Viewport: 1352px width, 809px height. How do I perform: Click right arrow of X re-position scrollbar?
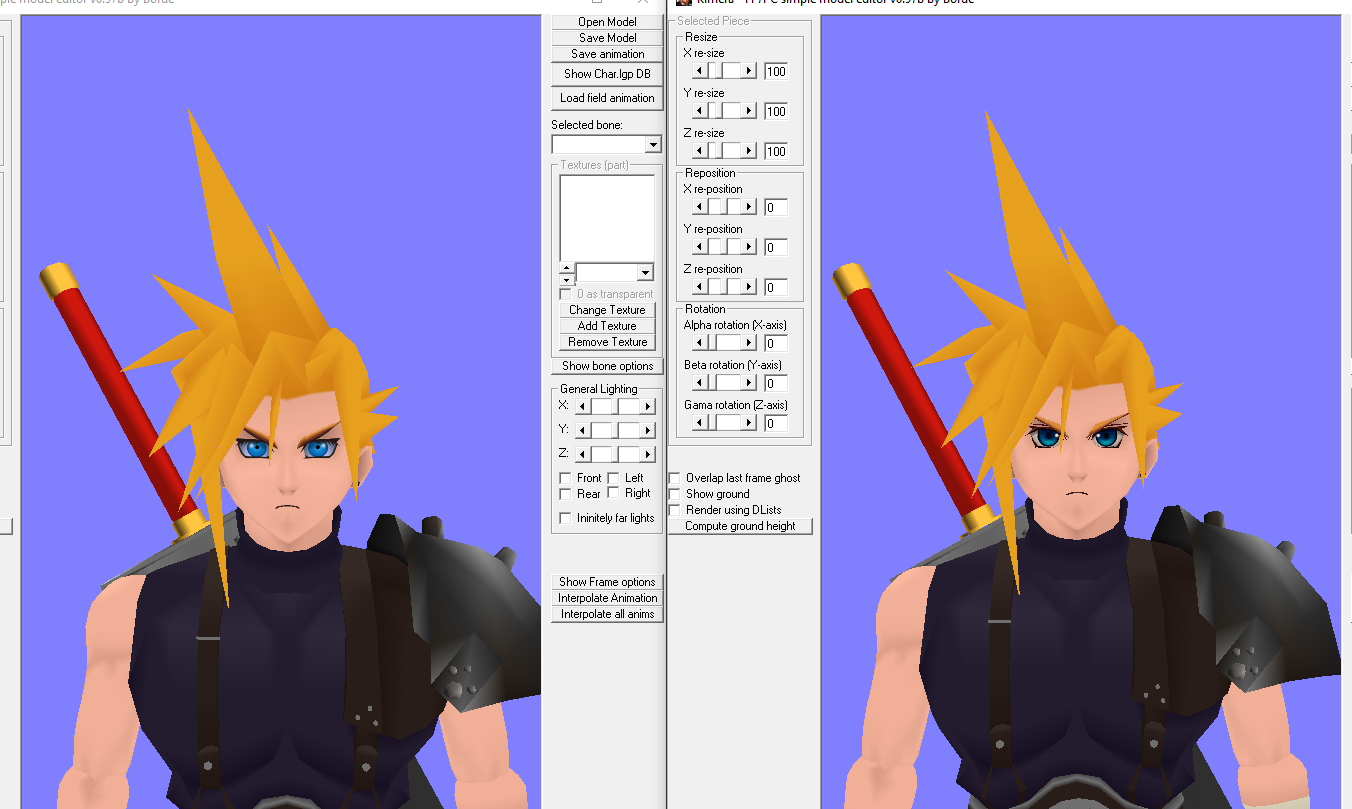coord(749,207)
